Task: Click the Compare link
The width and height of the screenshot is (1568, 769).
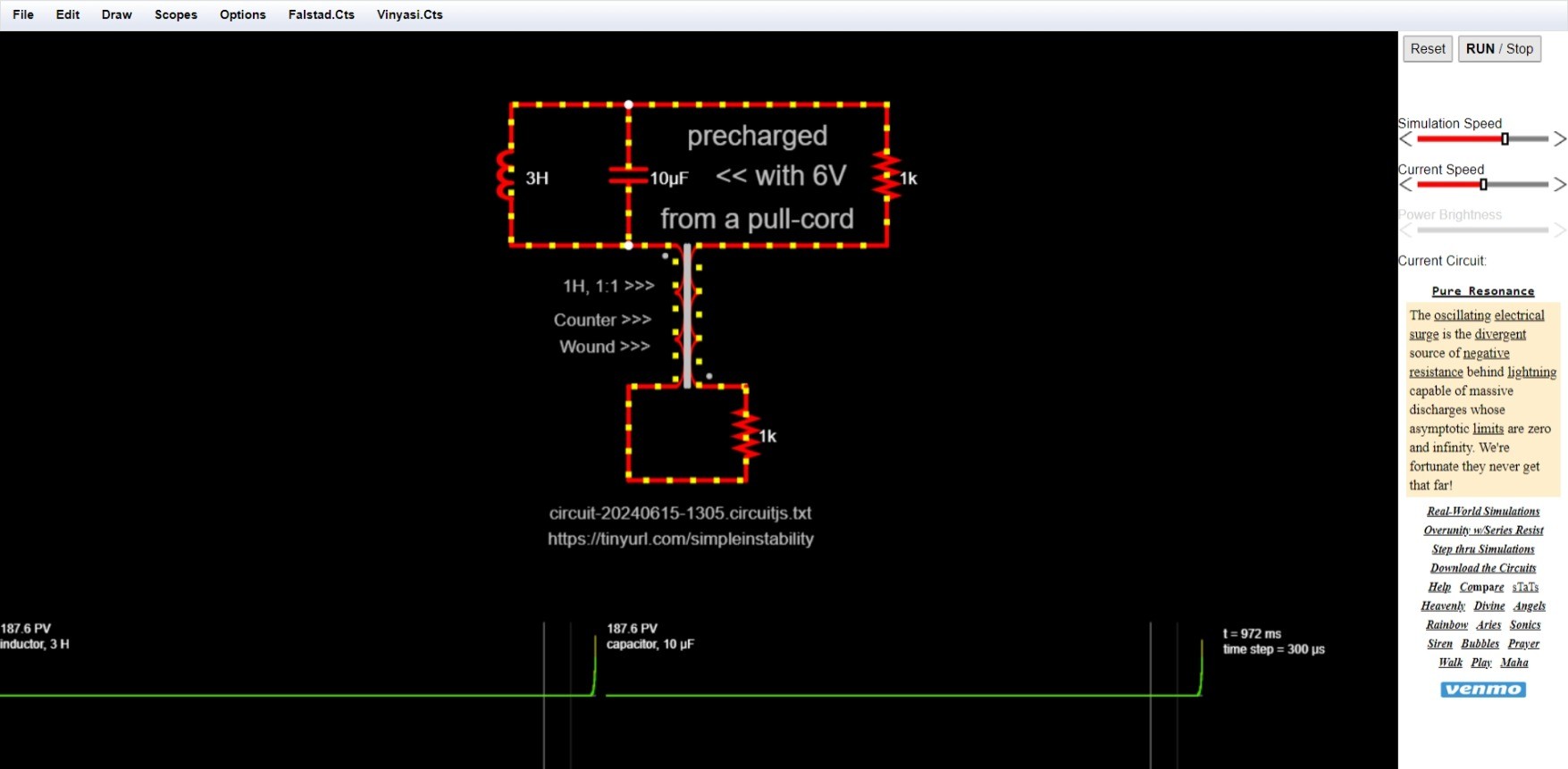Action: [x=1481, y=587]
